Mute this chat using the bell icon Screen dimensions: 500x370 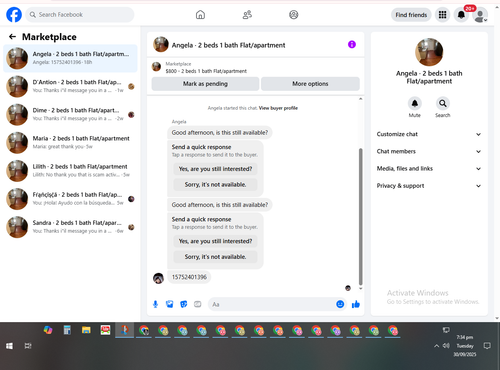click(x=415, y=103)
